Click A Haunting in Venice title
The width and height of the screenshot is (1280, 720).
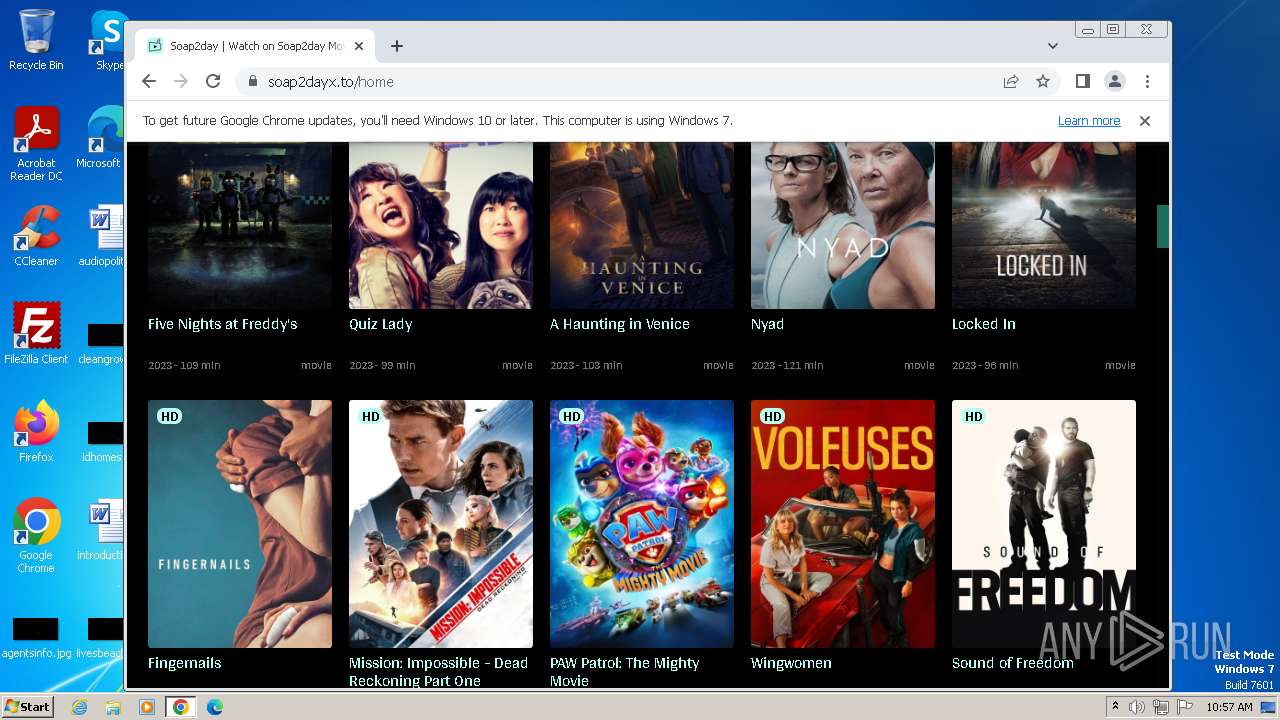tap(620, 324)
